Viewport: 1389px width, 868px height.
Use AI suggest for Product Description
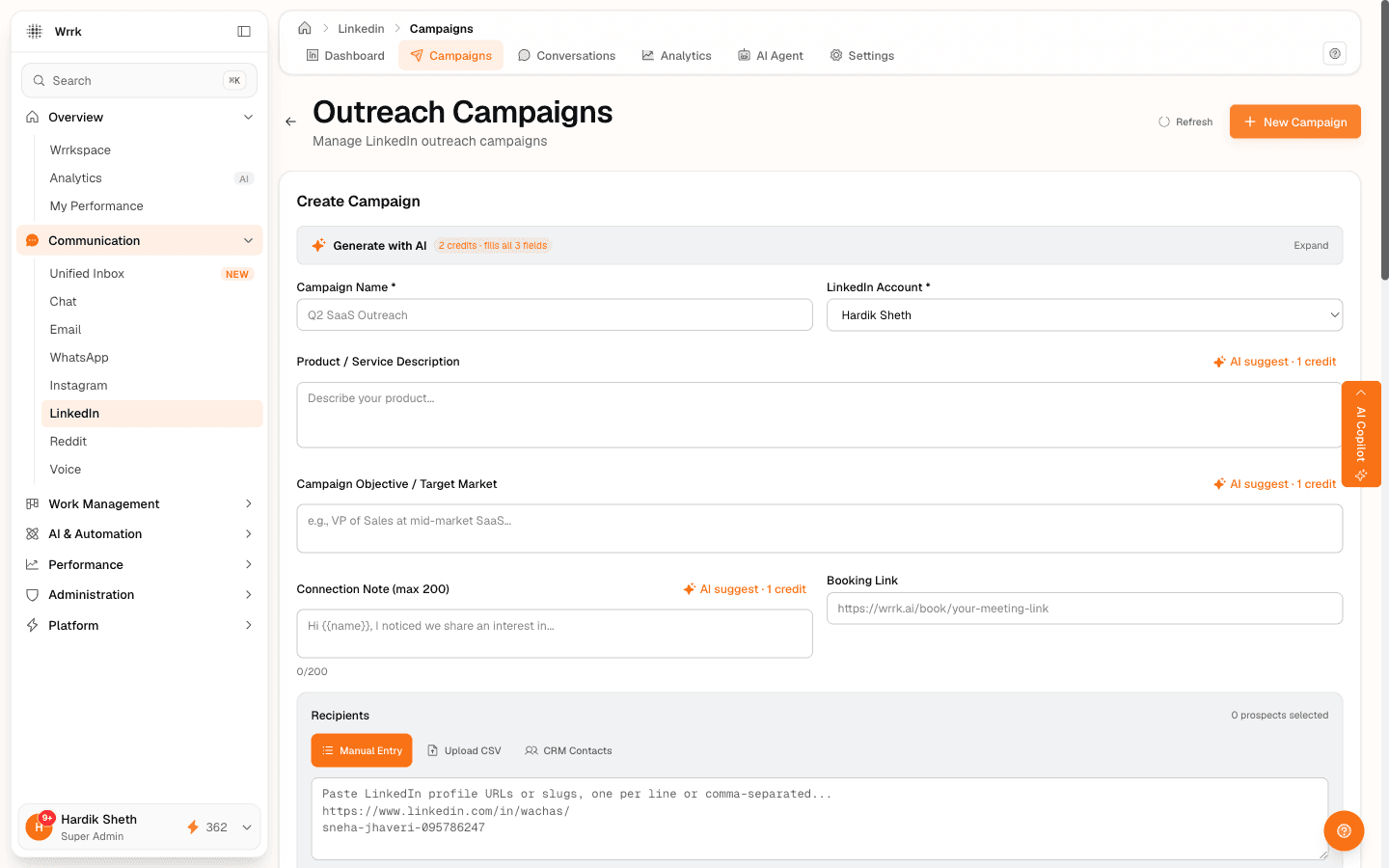tap(1274, 362)
